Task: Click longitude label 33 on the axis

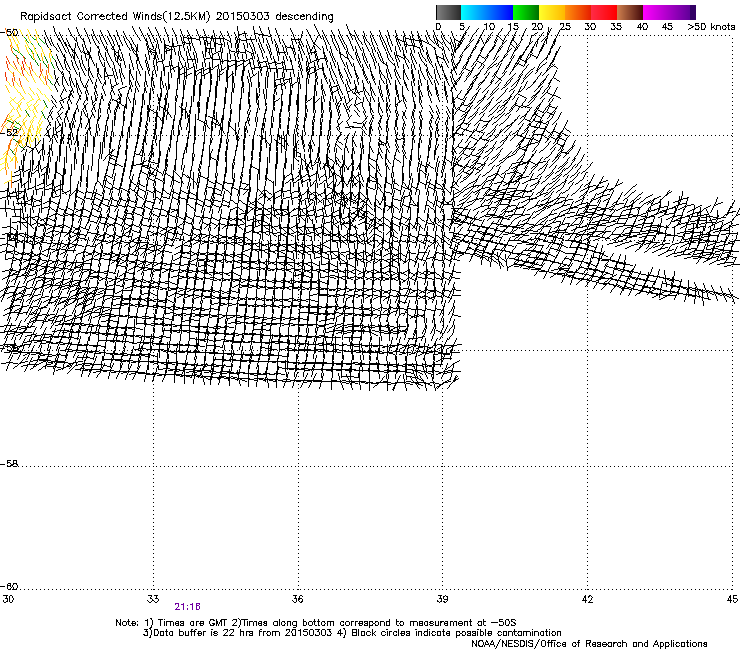Action: tap(153, 599)
